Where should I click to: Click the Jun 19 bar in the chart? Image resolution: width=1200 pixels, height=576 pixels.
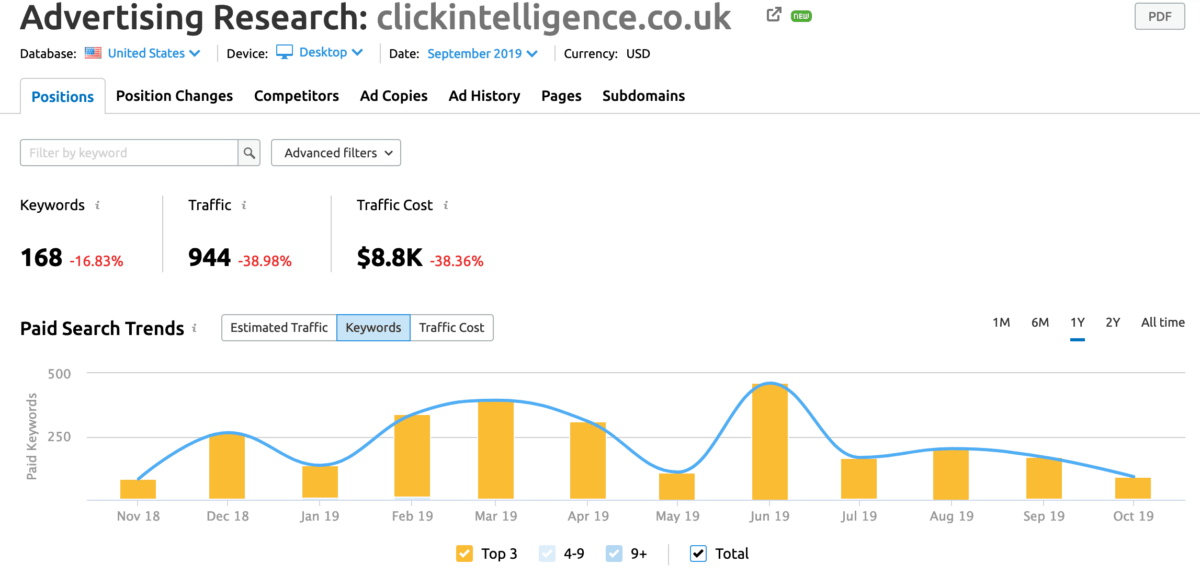(x=770, y=441)
